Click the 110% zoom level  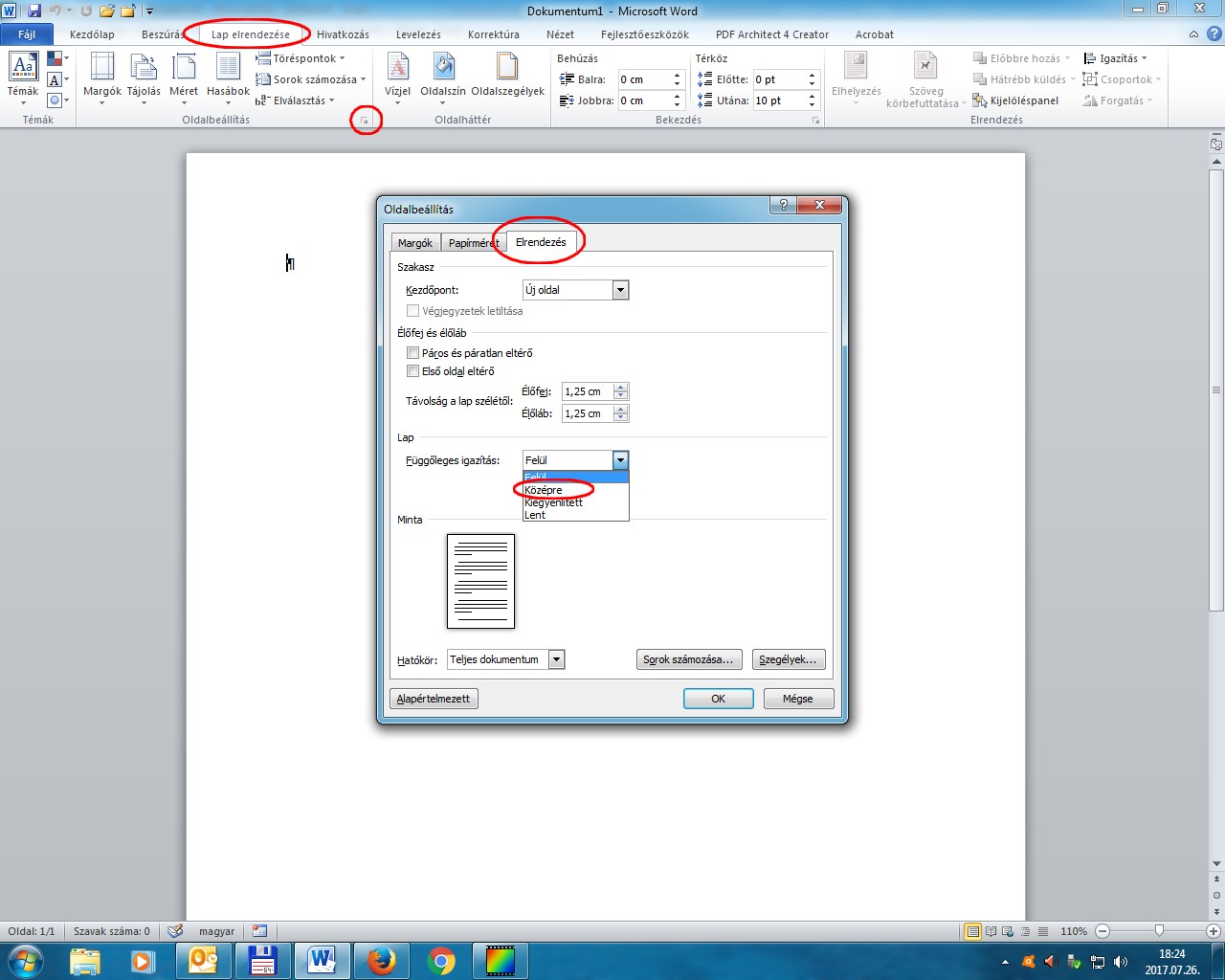(1074, 931)
